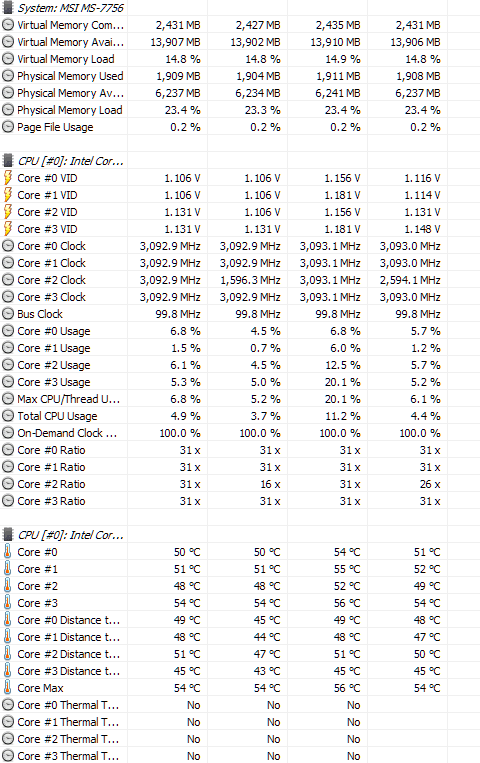480x763 pixels.
Task: Click the CPU chip icon above temperature sensors
Action: click(x=8, y=535)
